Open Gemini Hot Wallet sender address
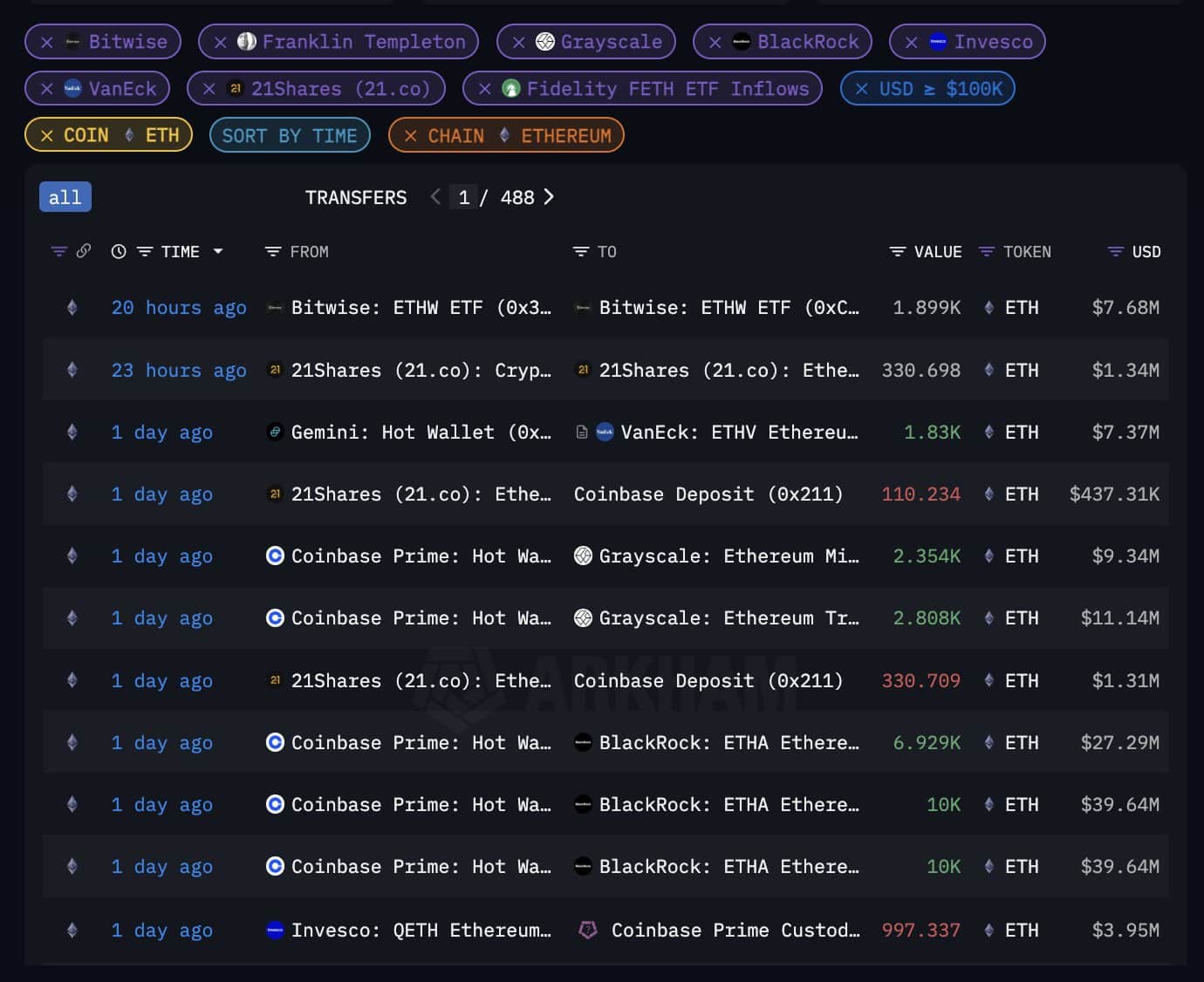Screen dimensions: 1204x982 point(421,433)
